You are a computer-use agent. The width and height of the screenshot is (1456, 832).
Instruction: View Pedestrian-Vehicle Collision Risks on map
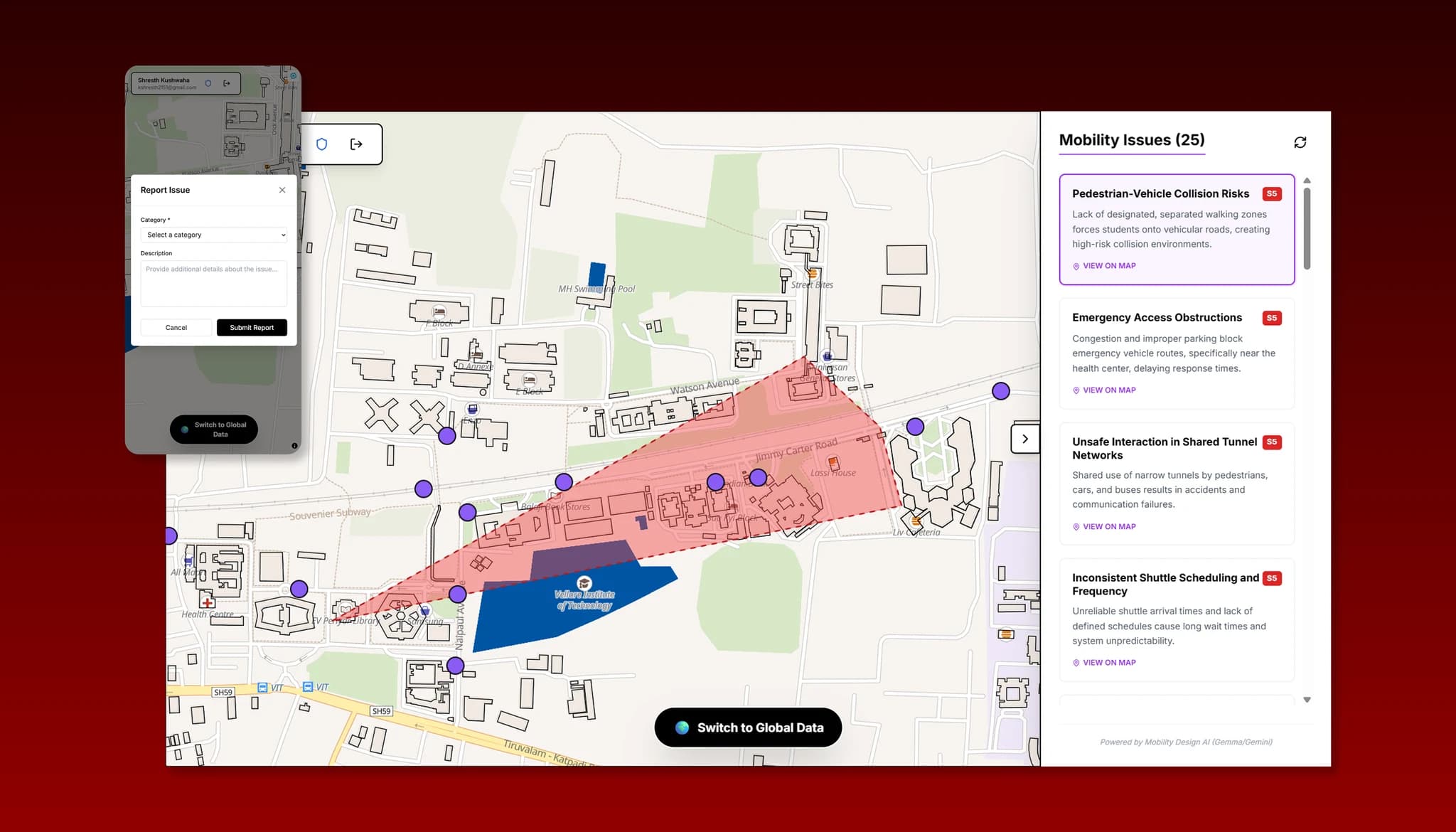tap(1104, 266)
